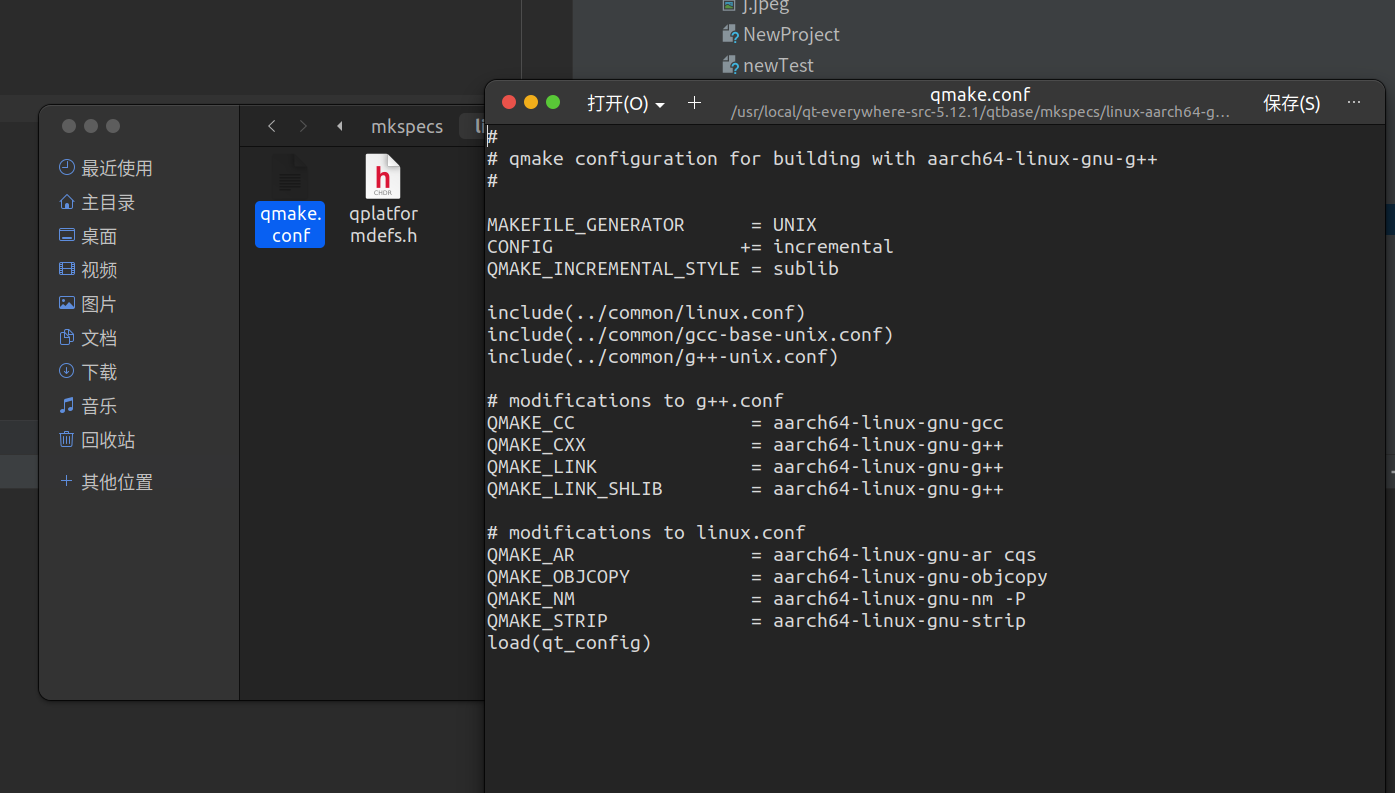Open 下载 in the sidebar

pos(88,372)
